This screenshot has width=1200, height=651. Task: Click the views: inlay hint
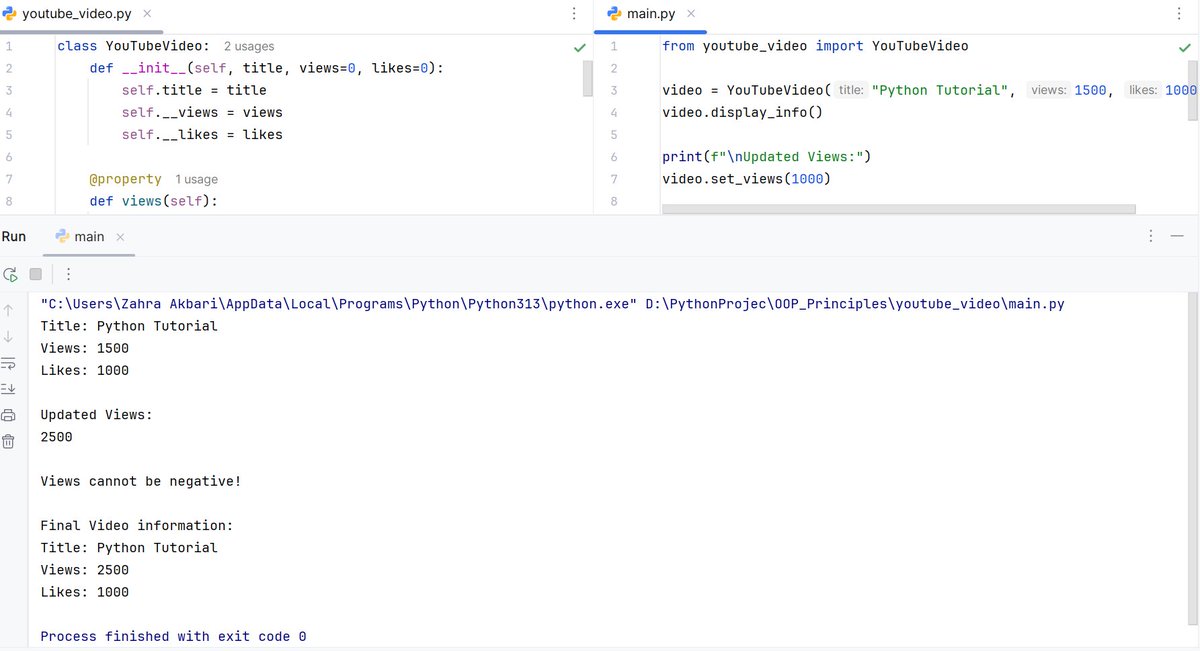(1049, 90)
